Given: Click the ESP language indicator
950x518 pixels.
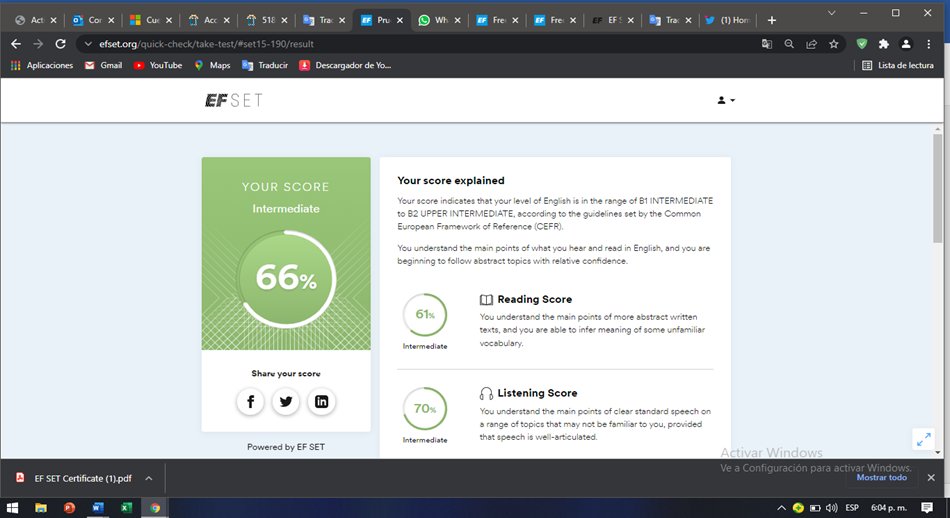Looking at the screenshot, I should [852, 508].
